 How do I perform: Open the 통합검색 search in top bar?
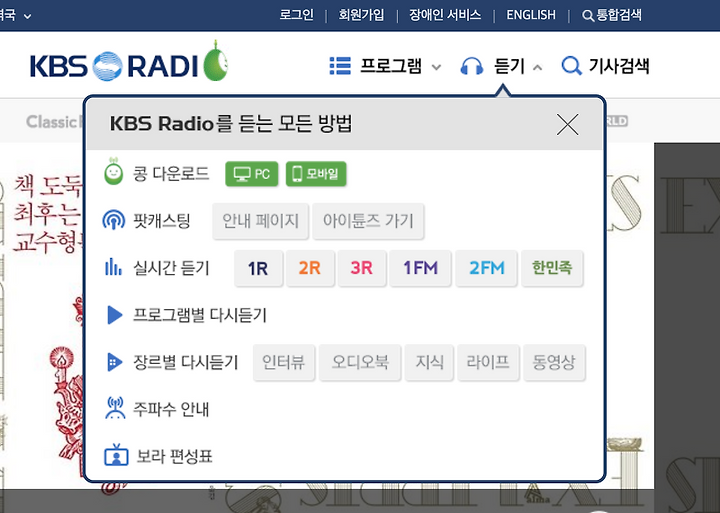[612, 15]
